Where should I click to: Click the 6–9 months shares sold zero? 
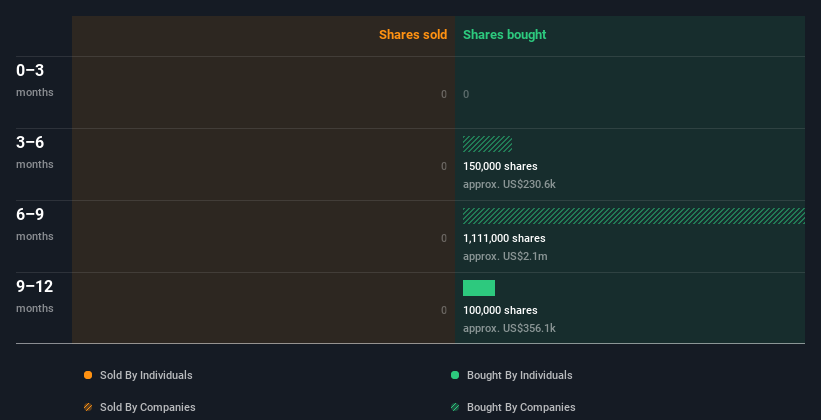coord(444,238)
